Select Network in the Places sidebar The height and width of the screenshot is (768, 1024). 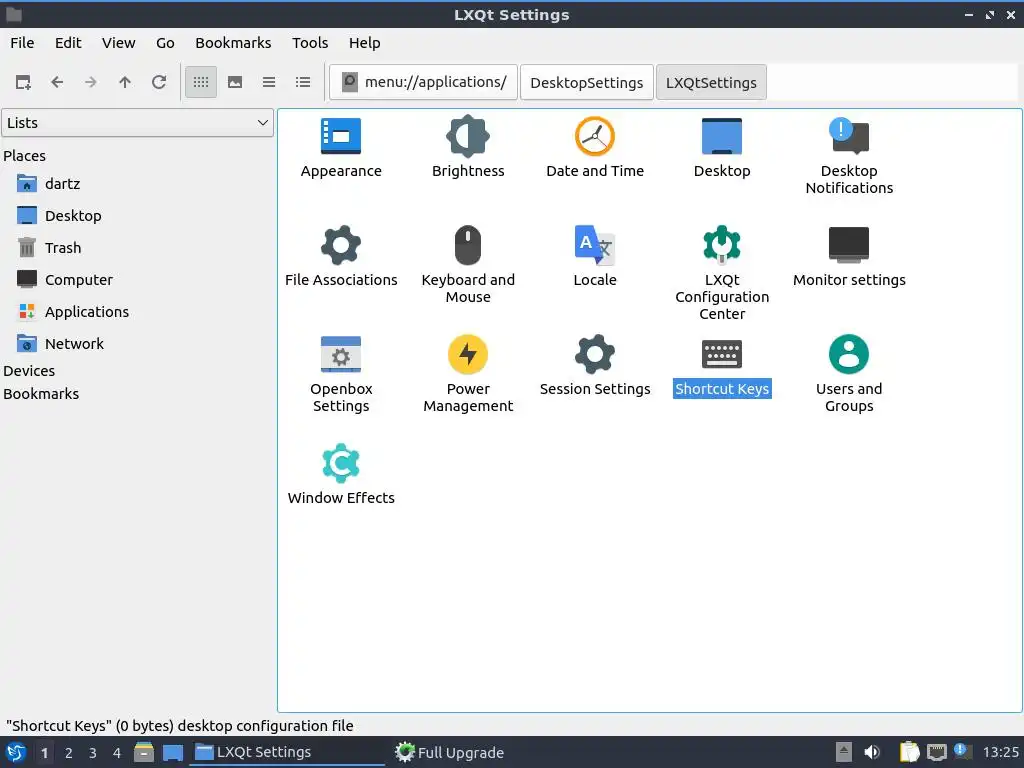click(74, 344)
